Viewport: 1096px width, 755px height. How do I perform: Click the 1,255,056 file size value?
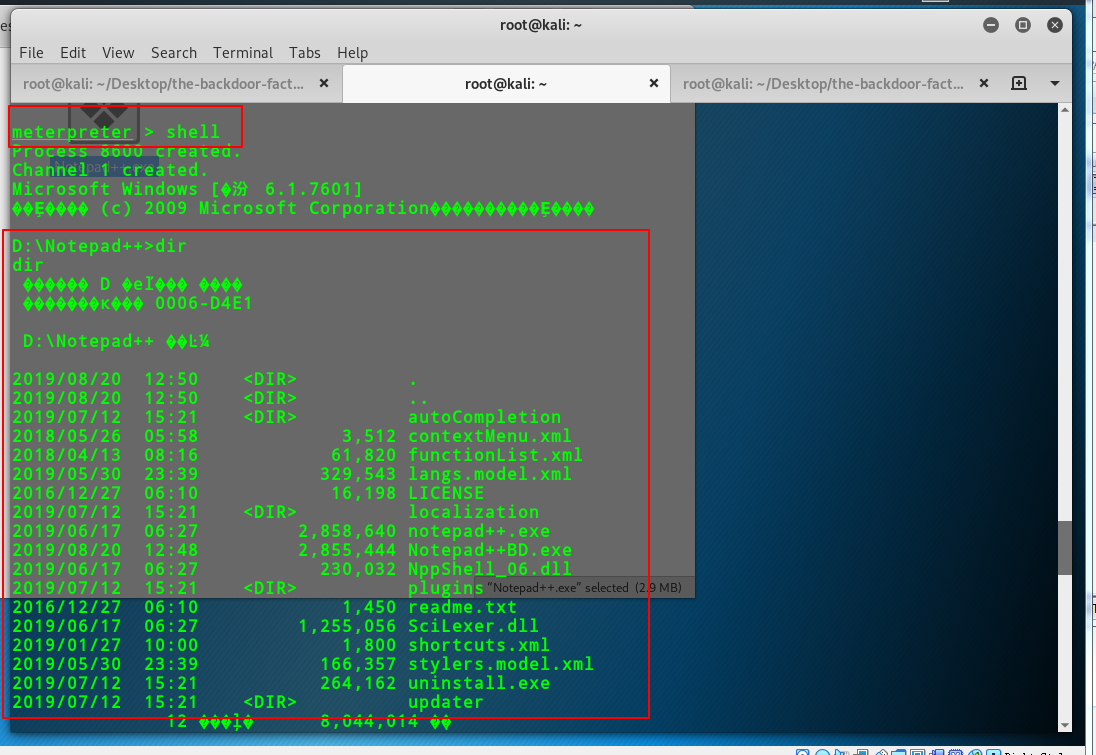tap(347, 626)
